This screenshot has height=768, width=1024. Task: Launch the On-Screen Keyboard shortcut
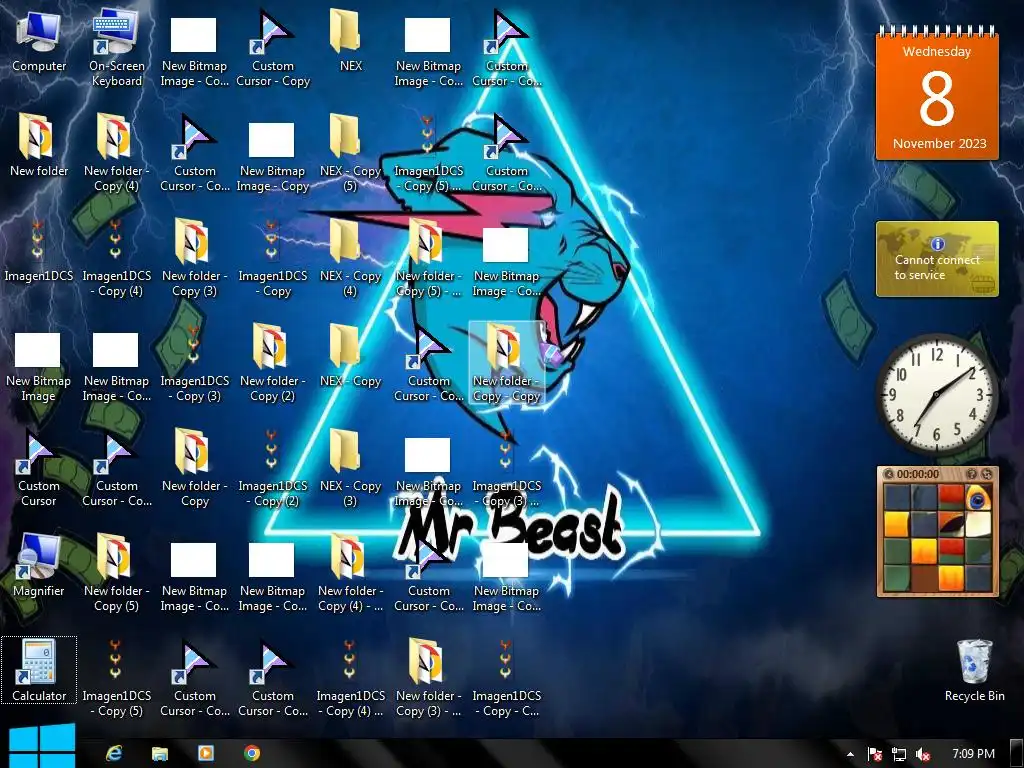pyautogui.click(x=116, y=48)
